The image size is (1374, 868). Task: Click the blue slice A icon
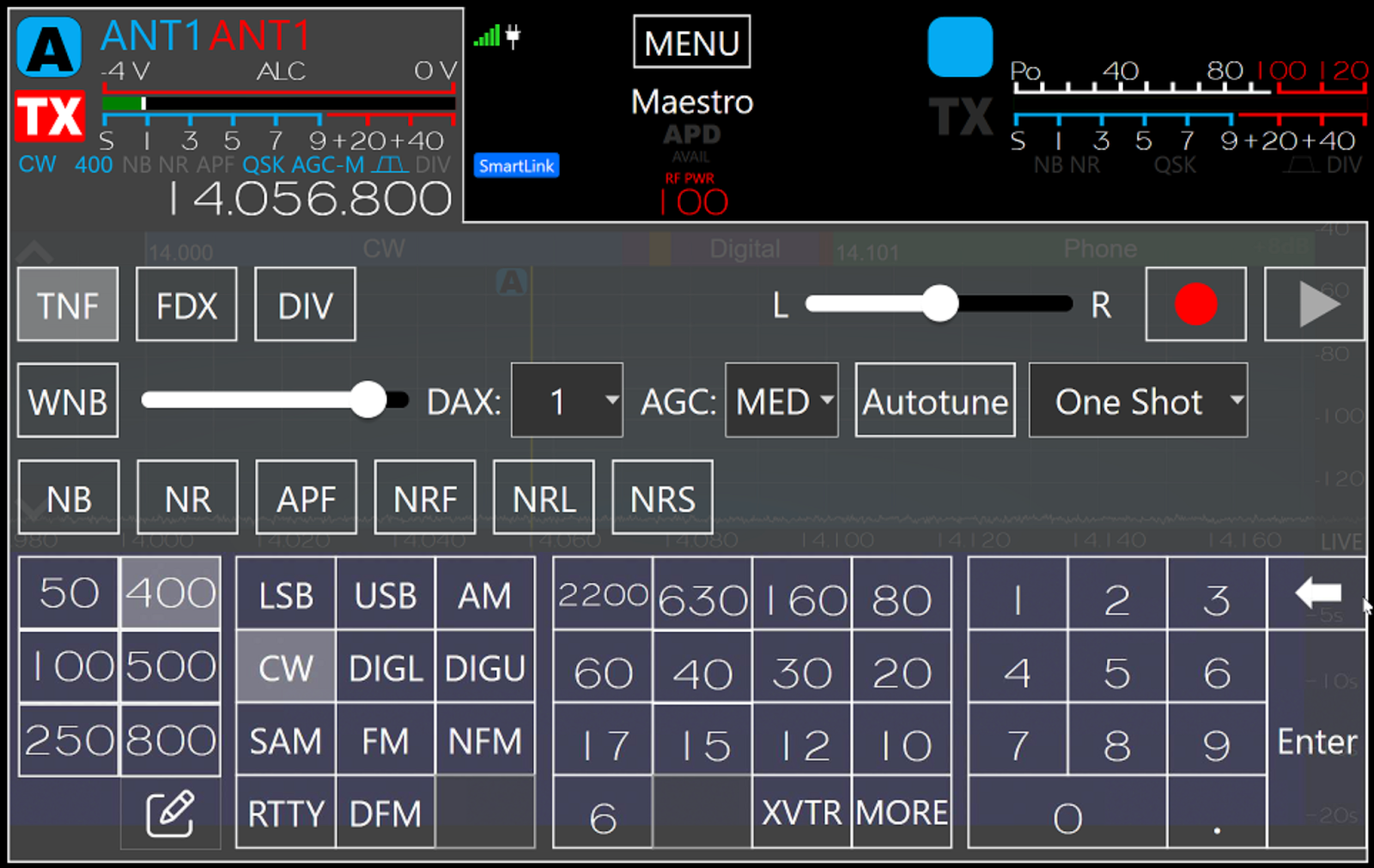50,48
